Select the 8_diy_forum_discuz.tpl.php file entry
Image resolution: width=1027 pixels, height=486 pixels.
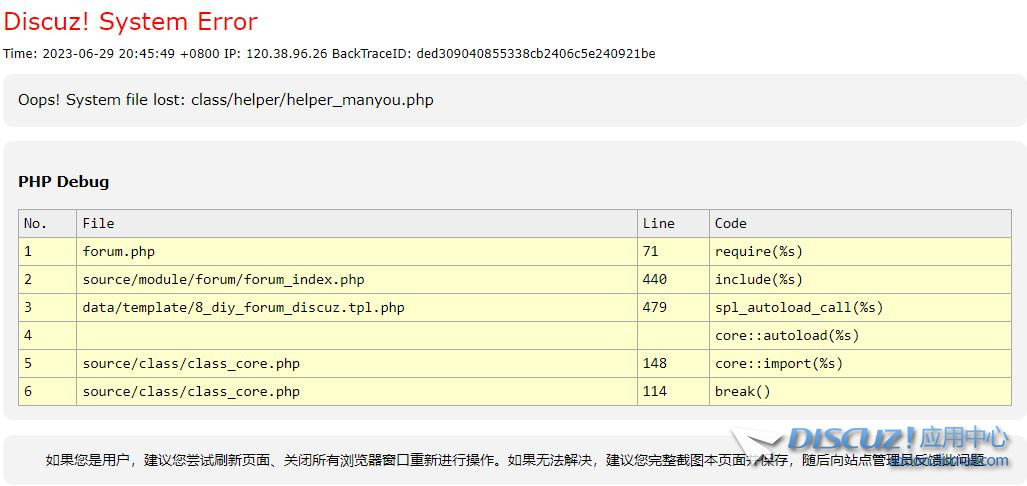[243, 307]
